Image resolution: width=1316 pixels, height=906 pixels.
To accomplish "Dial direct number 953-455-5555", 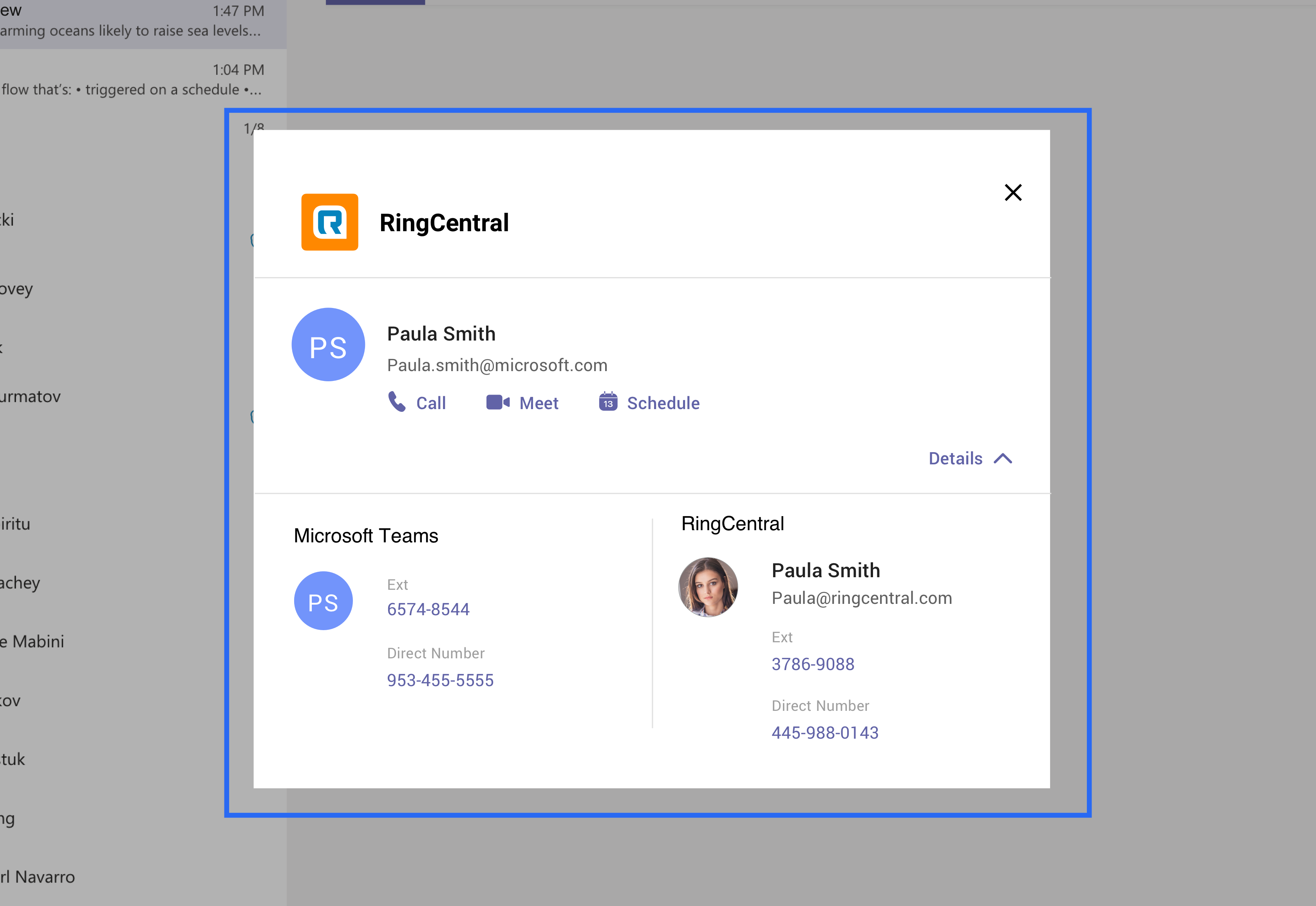I will coord(440,680).
